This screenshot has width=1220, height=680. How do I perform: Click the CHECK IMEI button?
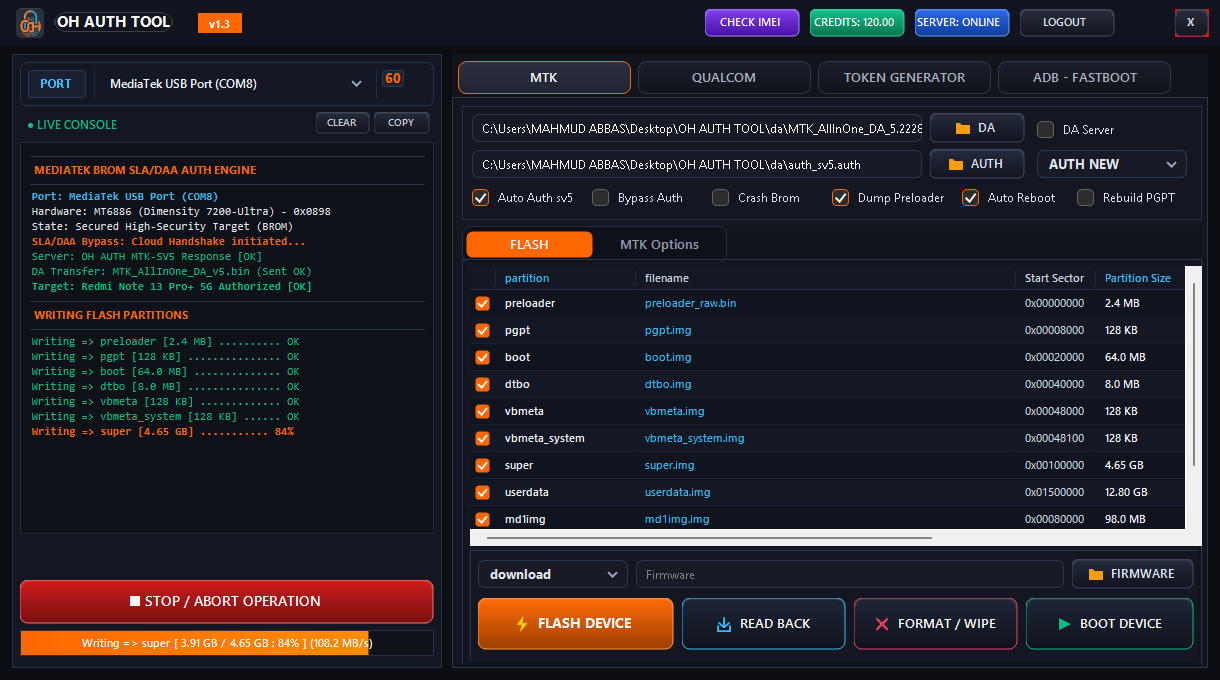pyautogui.click(x=752, y=23)
